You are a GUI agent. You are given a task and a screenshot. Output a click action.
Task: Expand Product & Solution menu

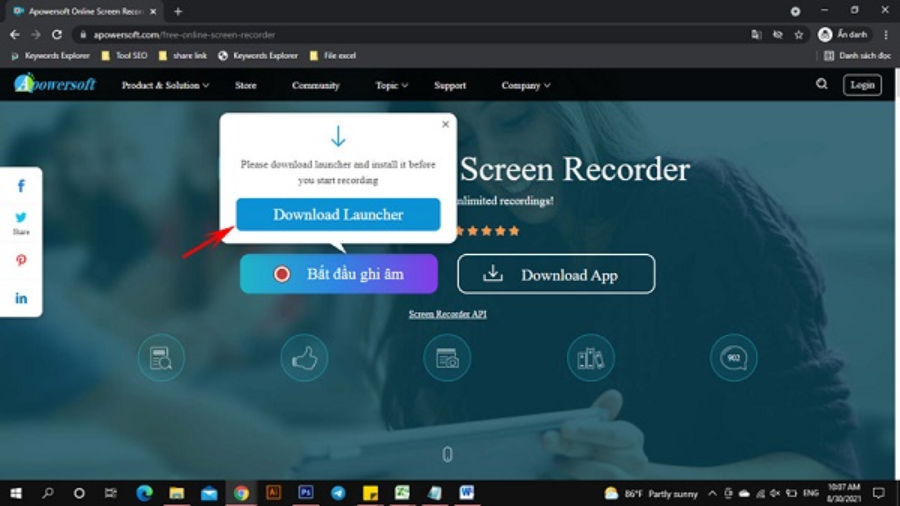165,85
